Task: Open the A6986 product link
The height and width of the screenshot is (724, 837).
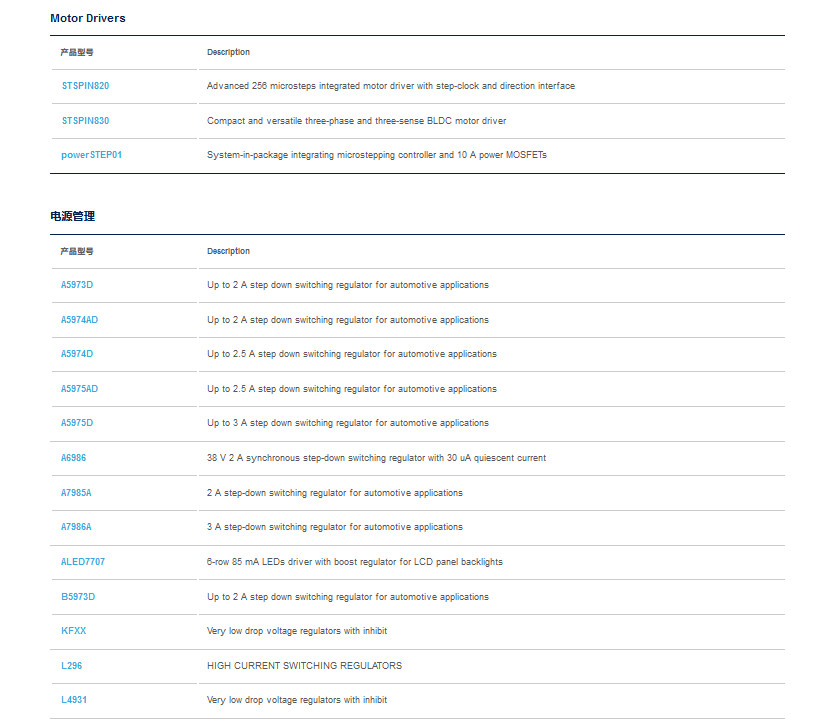Action: click(x=74, y=458)
